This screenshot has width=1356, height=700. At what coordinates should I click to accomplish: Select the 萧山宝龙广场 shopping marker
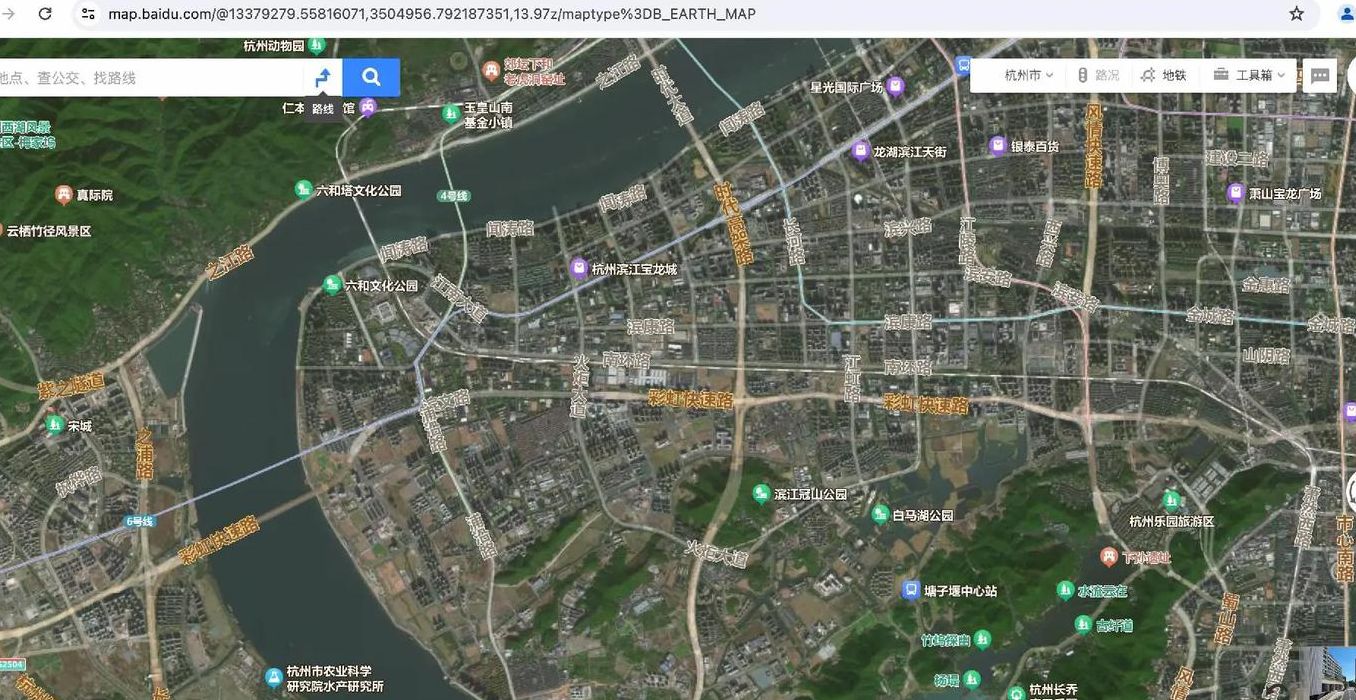pos(1235,193)
